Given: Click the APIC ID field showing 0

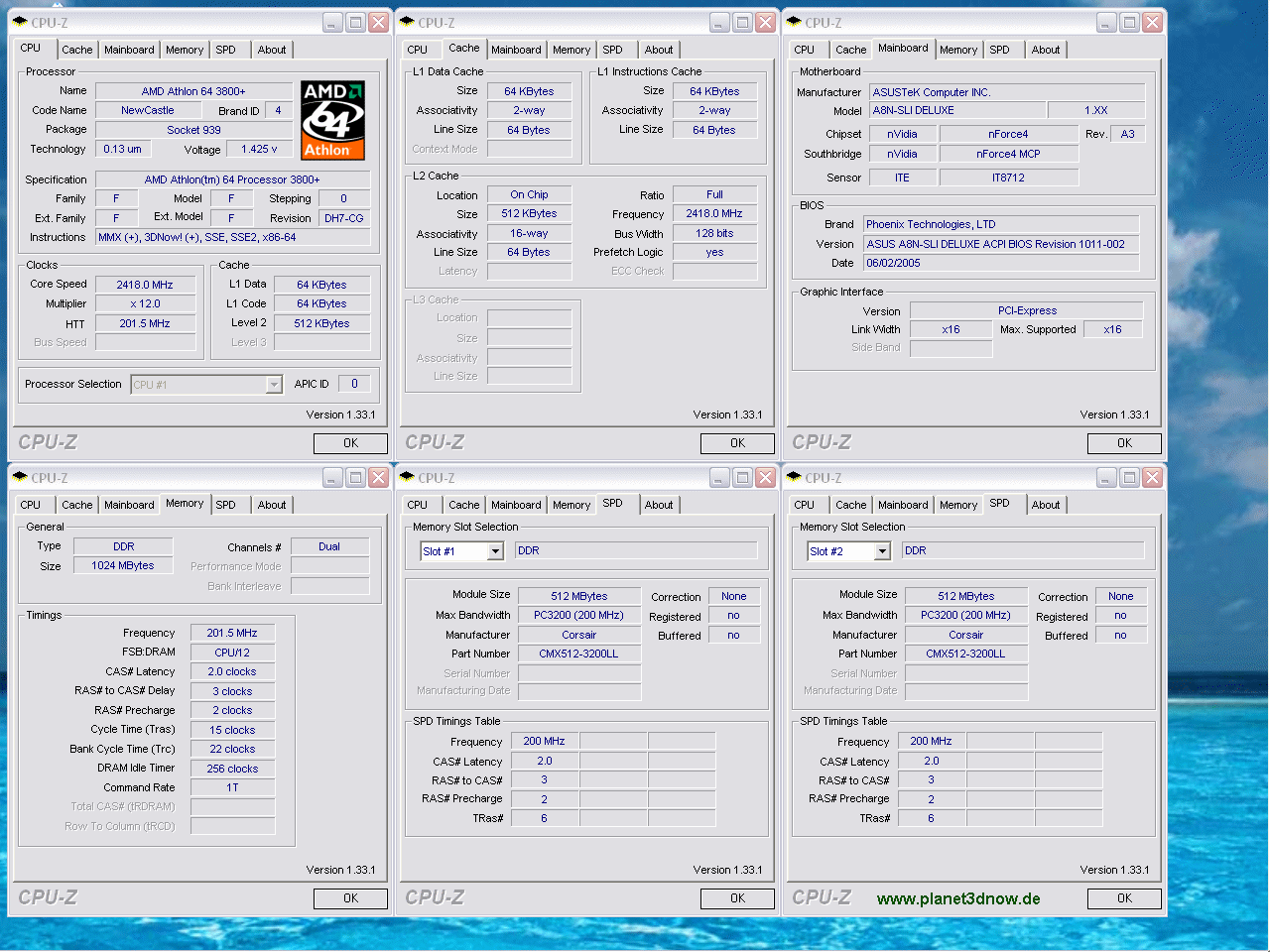Looking at the screenshot, I should pos(354,384).
